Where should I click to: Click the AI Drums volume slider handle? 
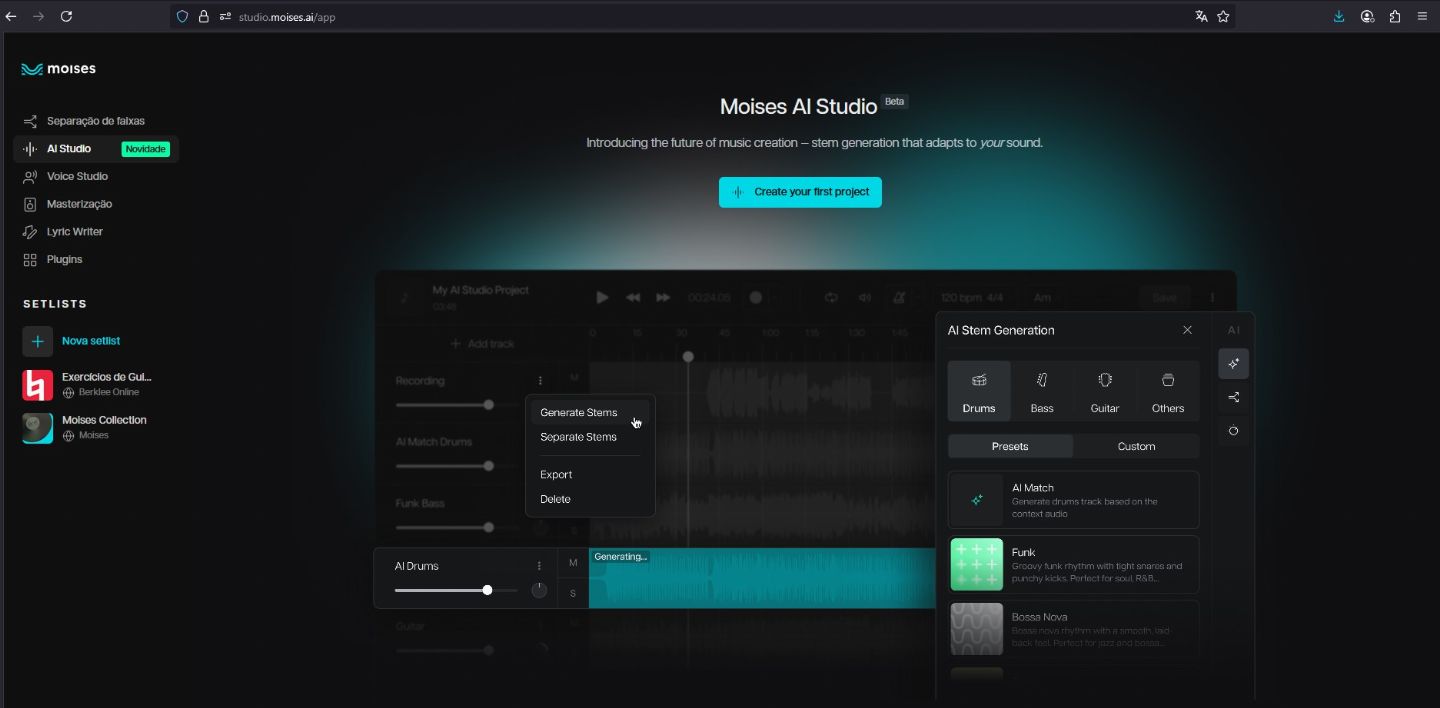(x=487, y=590)
